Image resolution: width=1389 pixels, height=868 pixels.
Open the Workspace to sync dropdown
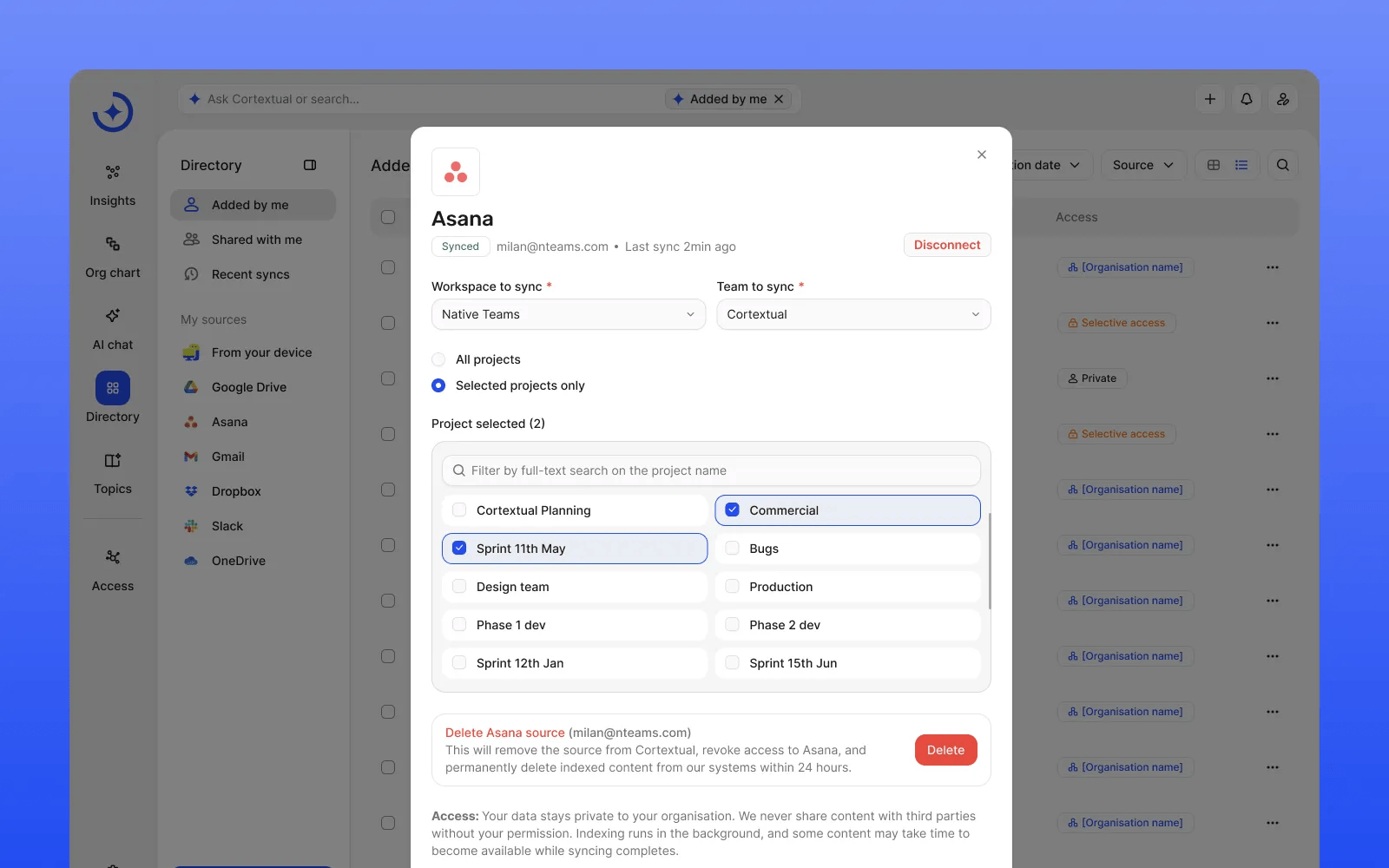point(569,314)
